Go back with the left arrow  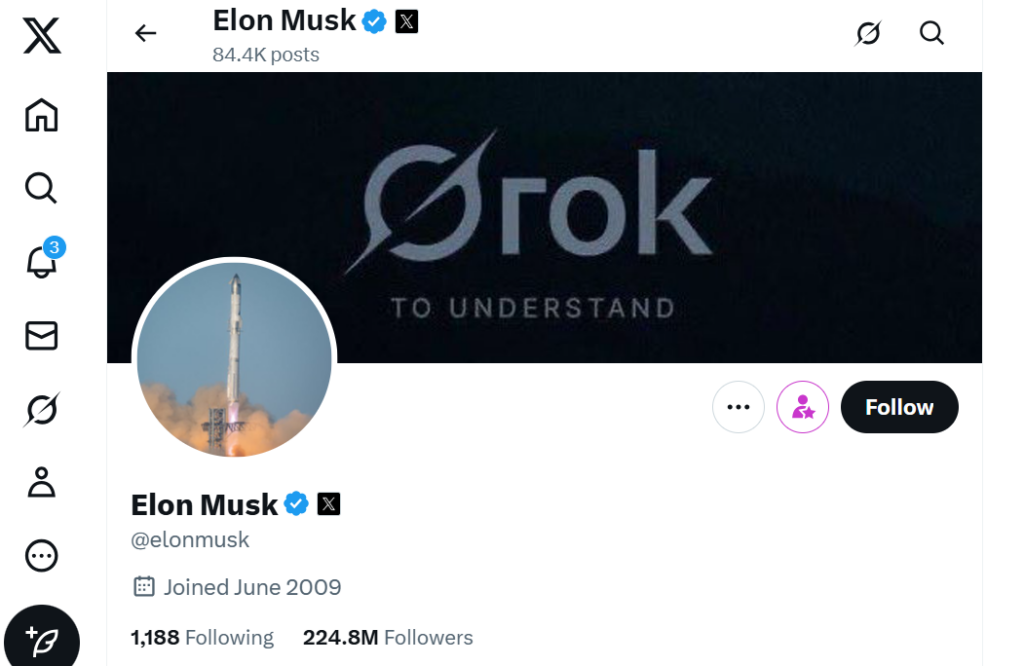click(x=146, y=33)
